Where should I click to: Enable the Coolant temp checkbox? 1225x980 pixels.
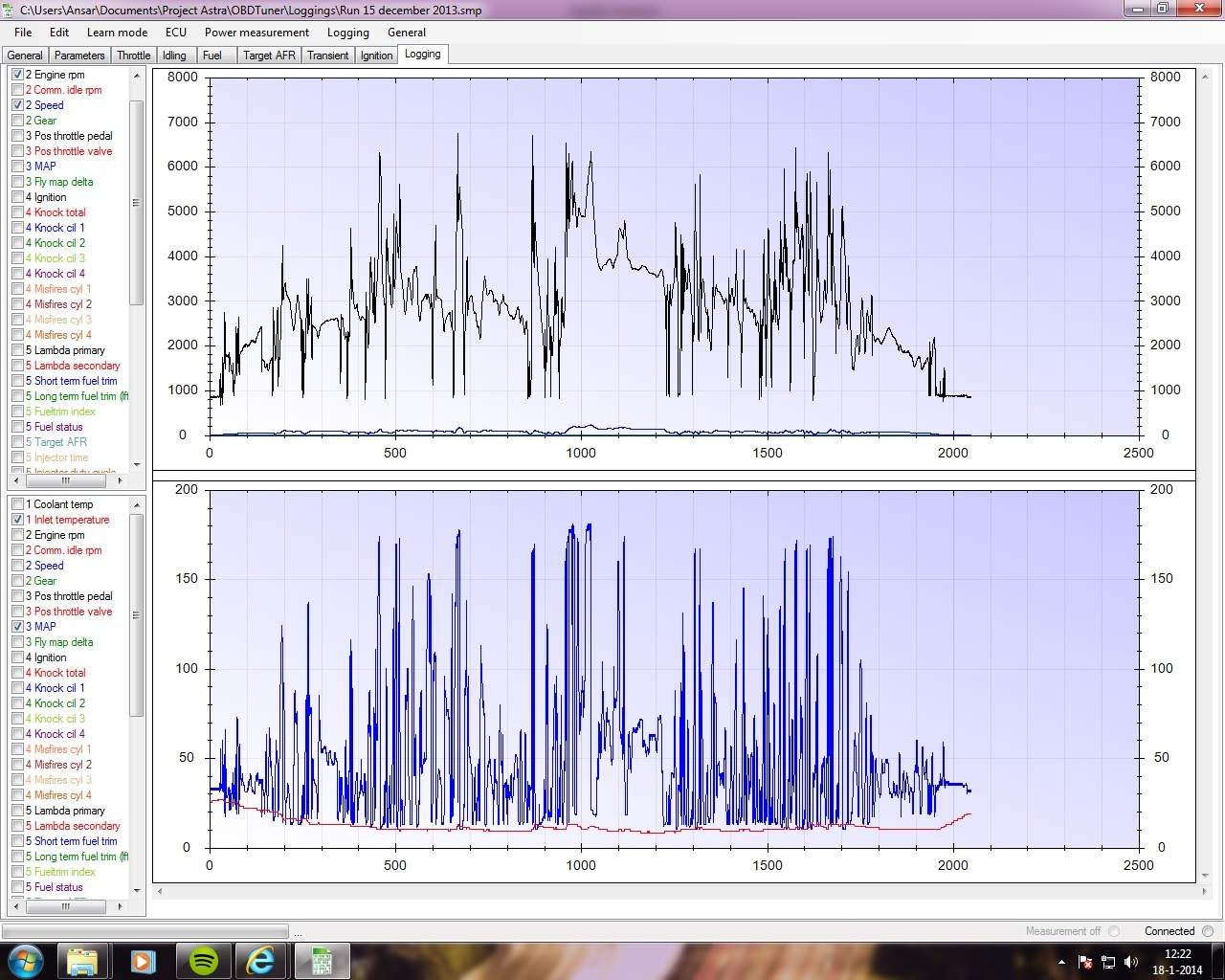coord(17,504)
